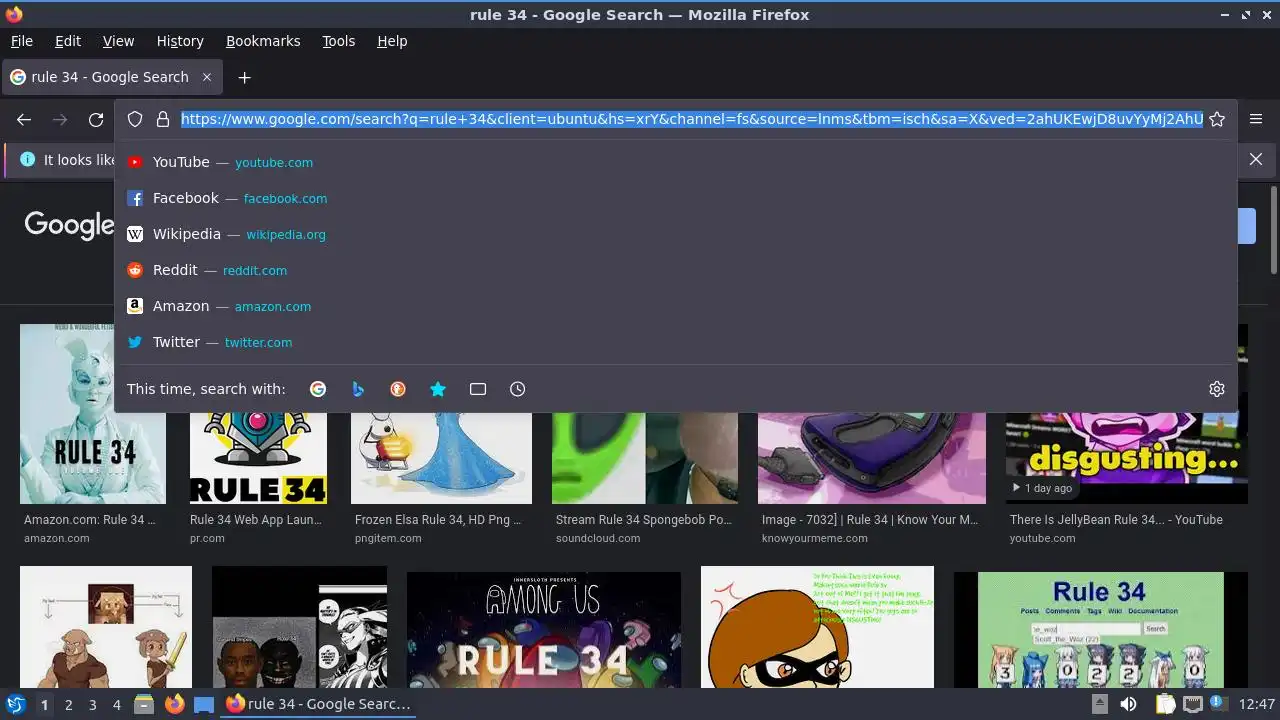Open network status tray icon

click(x=1192, y=704)
